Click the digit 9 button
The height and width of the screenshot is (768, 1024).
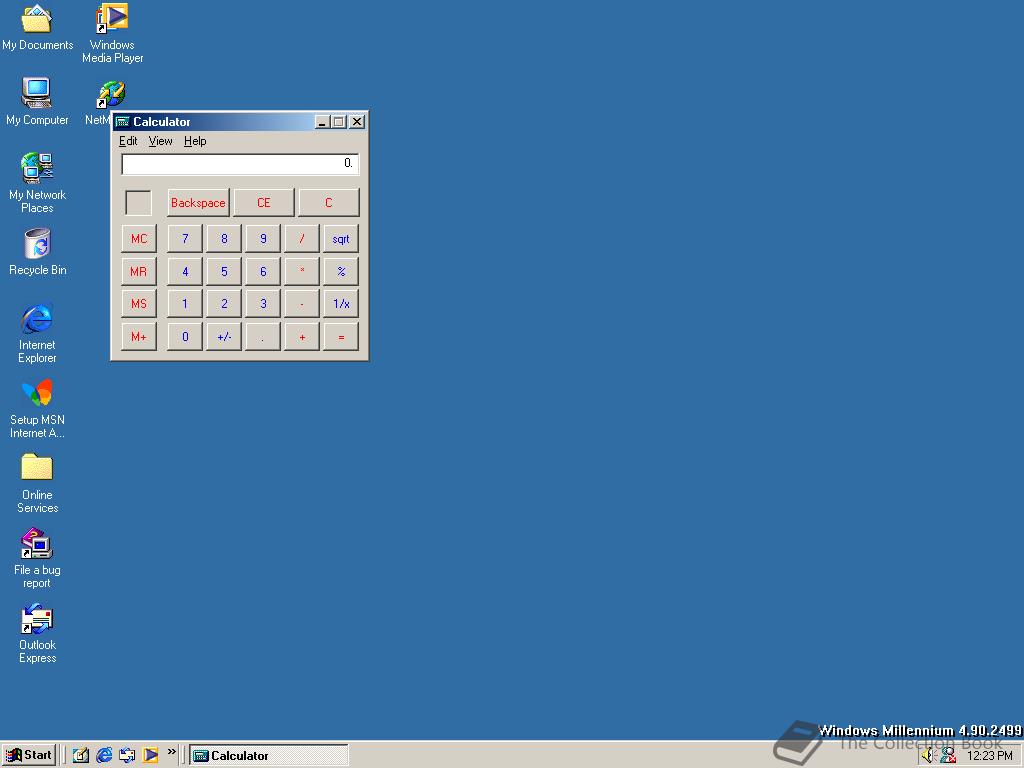click(263, 239)
